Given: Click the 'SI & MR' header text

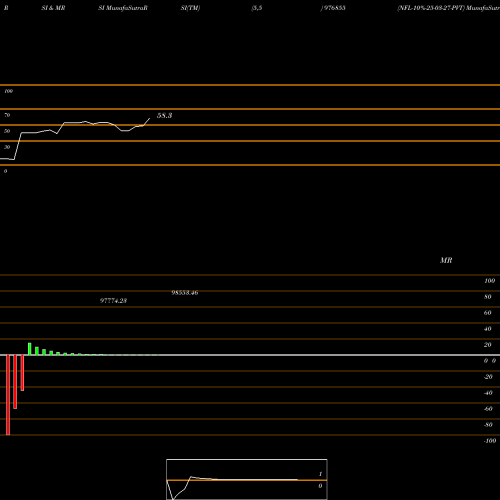Looking at the screenshot, I should tap(53, 8).
